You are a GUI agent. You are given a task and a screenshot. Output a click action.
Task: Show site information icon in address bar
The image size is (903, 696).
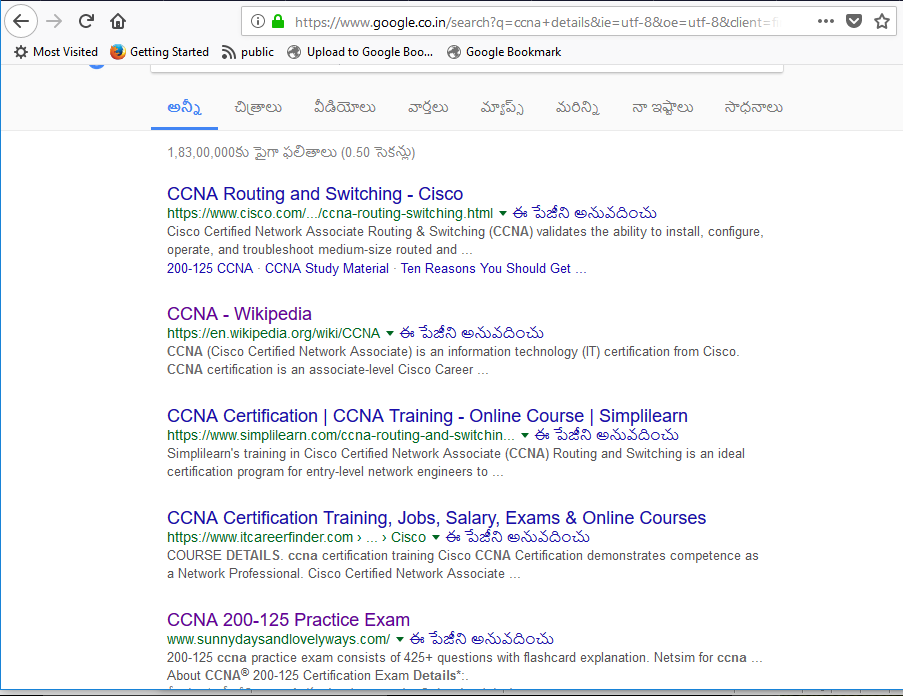coord(257,22)
